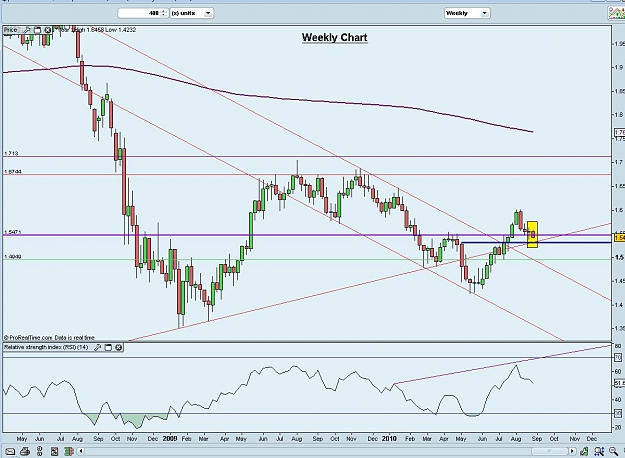This screenshot has height=458, width=625.
Task: Grab the horizontal scrollbar thumb
Action: coord(549,451)
